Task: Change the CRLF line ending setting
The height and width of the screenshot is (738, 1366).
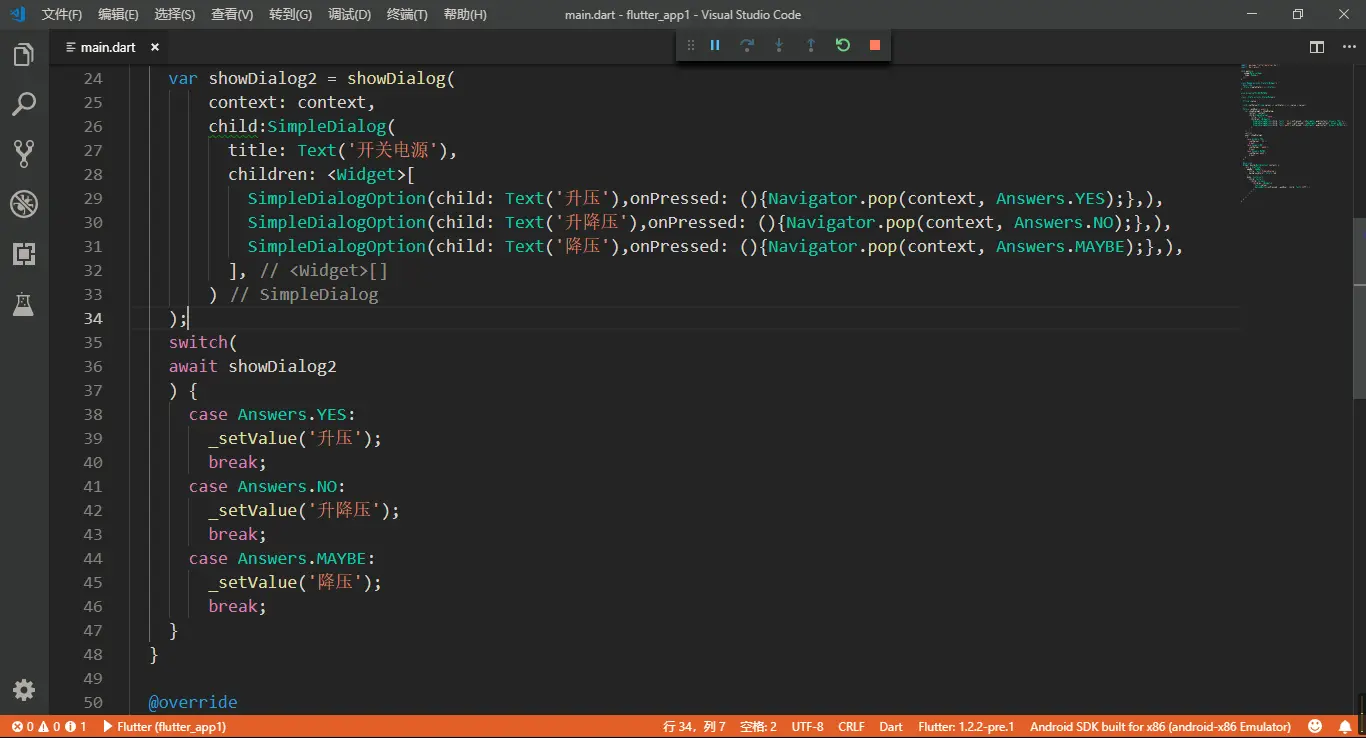Action: coord(851,727)
